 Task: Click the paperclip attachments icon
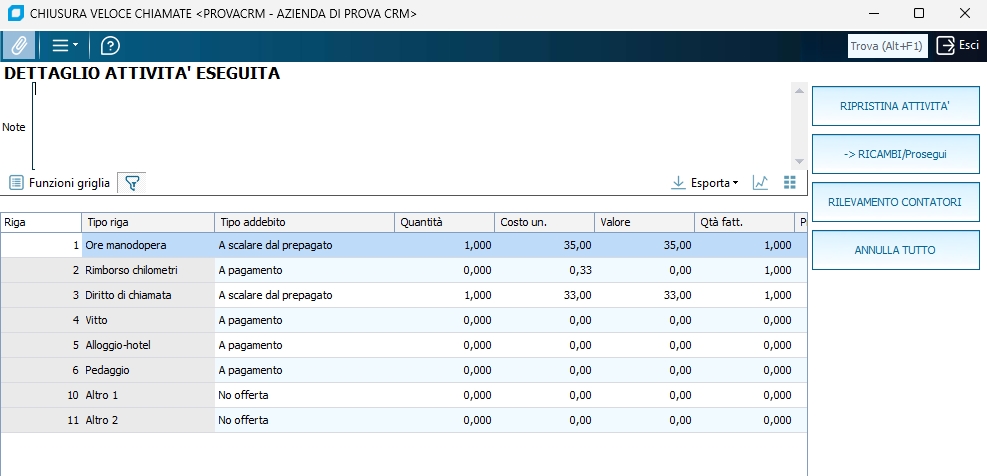[x=18, y=46]
